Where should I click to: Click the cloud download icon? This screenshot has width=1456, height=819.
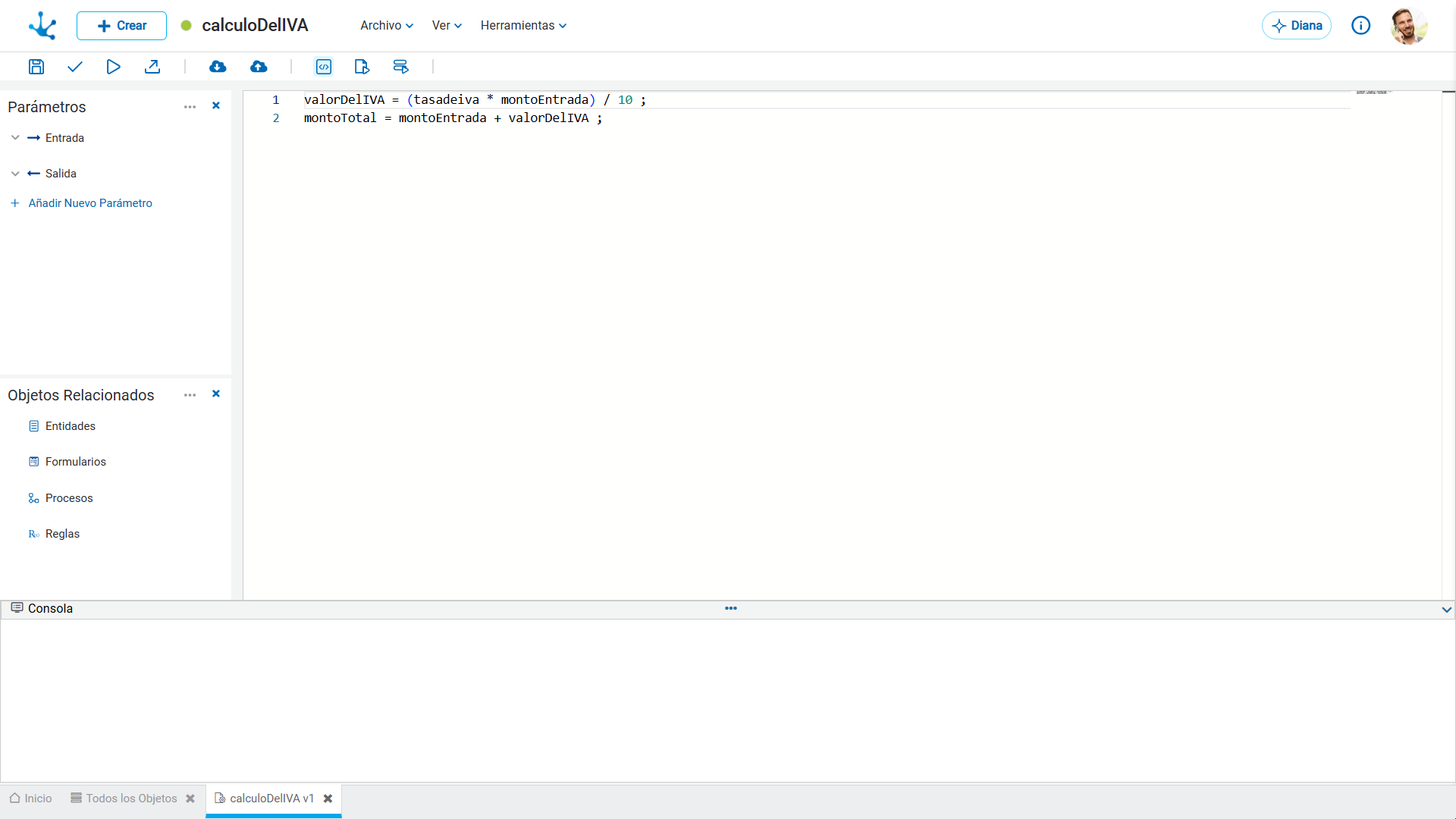[218, 67]
